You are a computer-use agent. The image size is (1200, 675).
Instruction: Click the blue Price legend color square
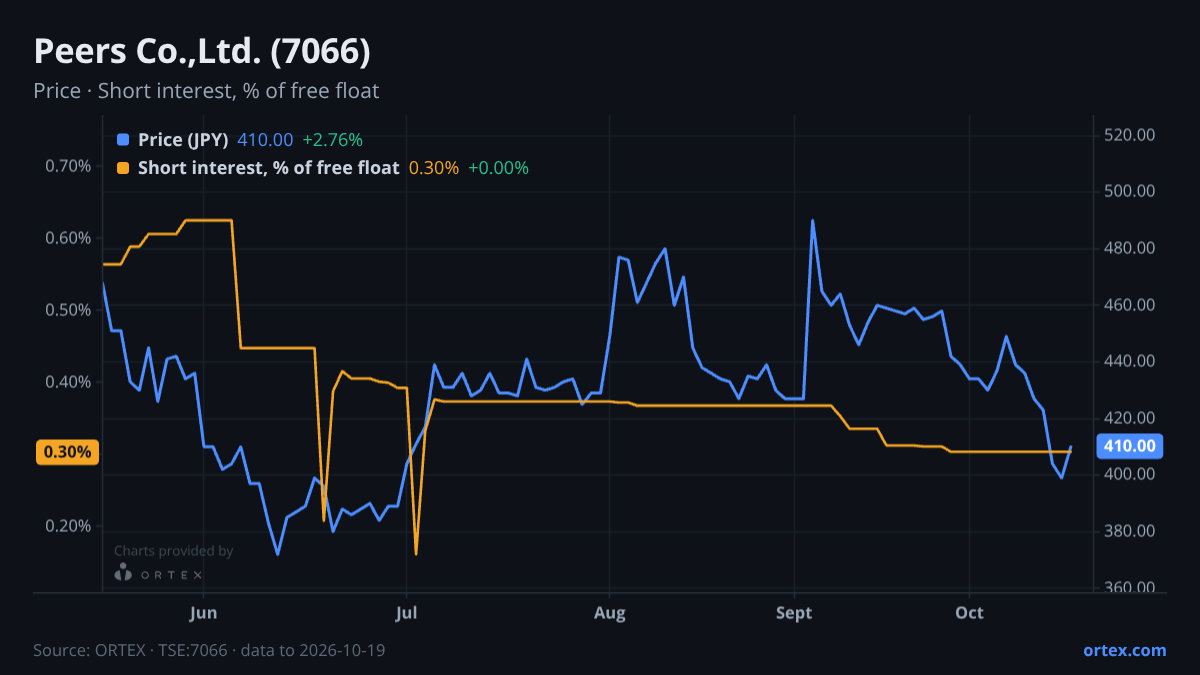pos(123,140)
